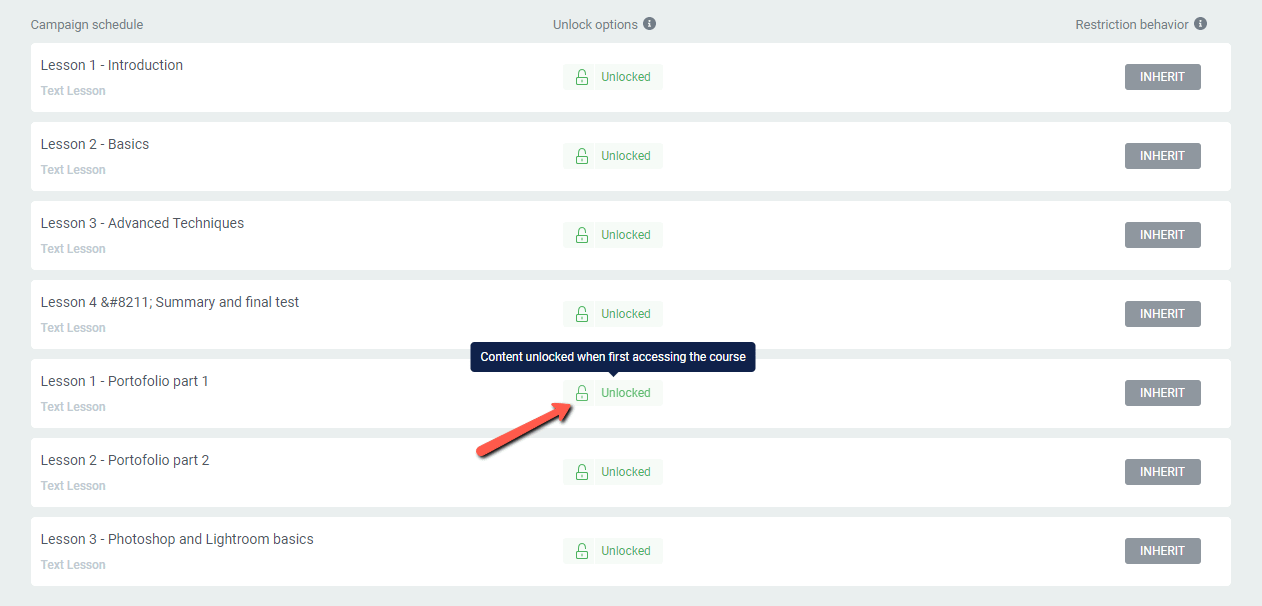This screenshot has height=606, width=1262.
Task: Select 'Lesson 3 - Photoshop and Lightroom basics' title
Action: [177, 539]
